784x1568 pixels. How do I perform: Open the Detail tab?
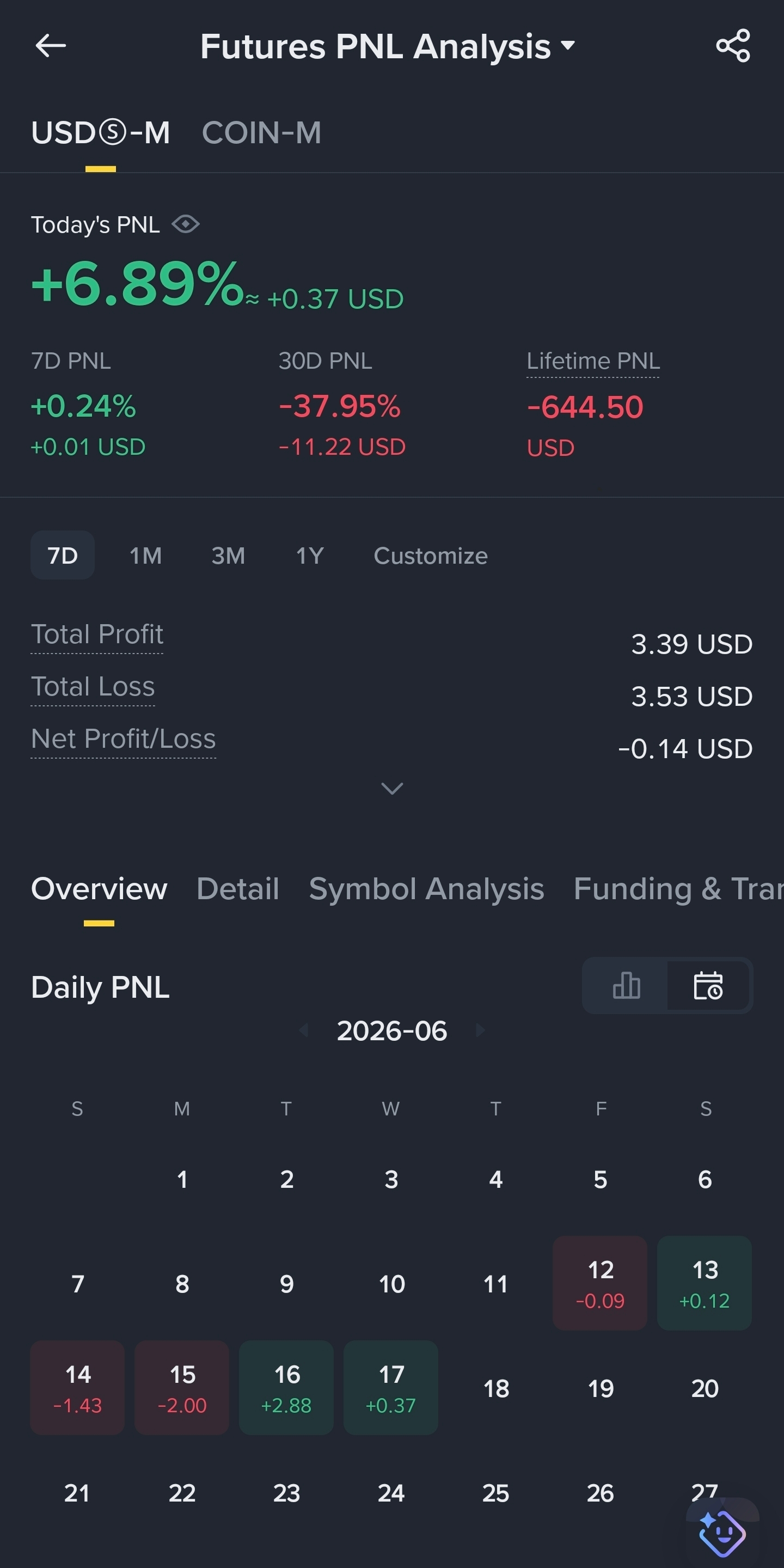tap(238, 889)
